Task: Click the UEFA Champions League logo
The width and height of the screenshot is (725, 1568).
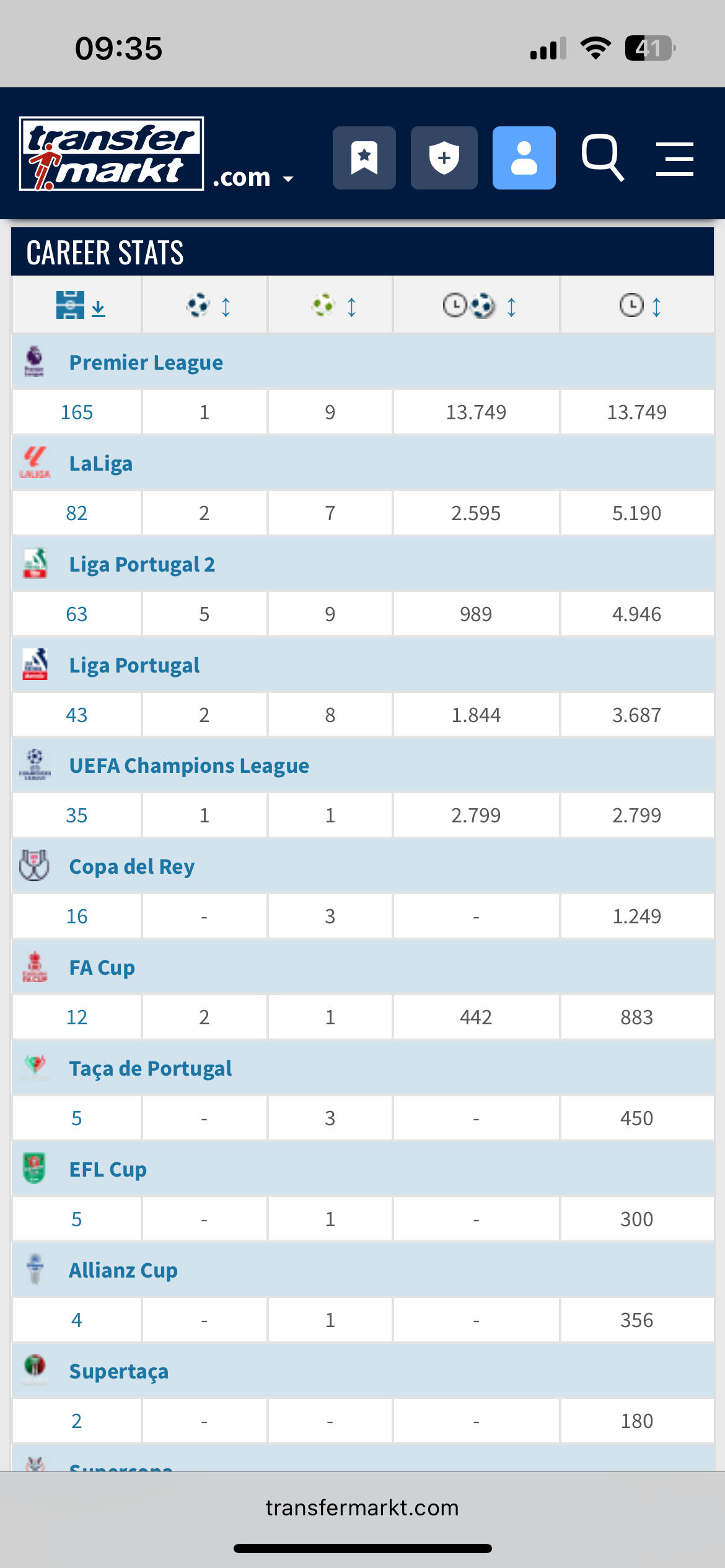Action: [x=35, y=765]
